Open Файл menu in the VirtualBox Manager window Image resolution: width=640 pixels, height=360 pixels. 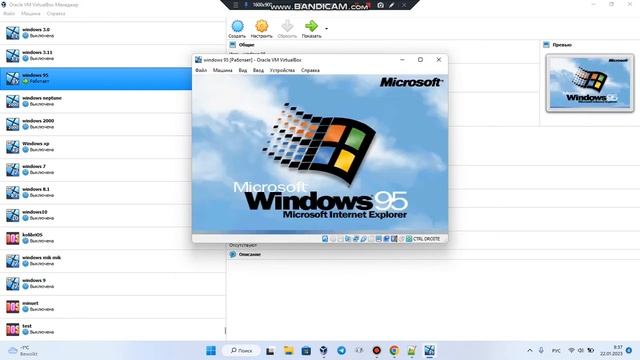tap(9, 13)
